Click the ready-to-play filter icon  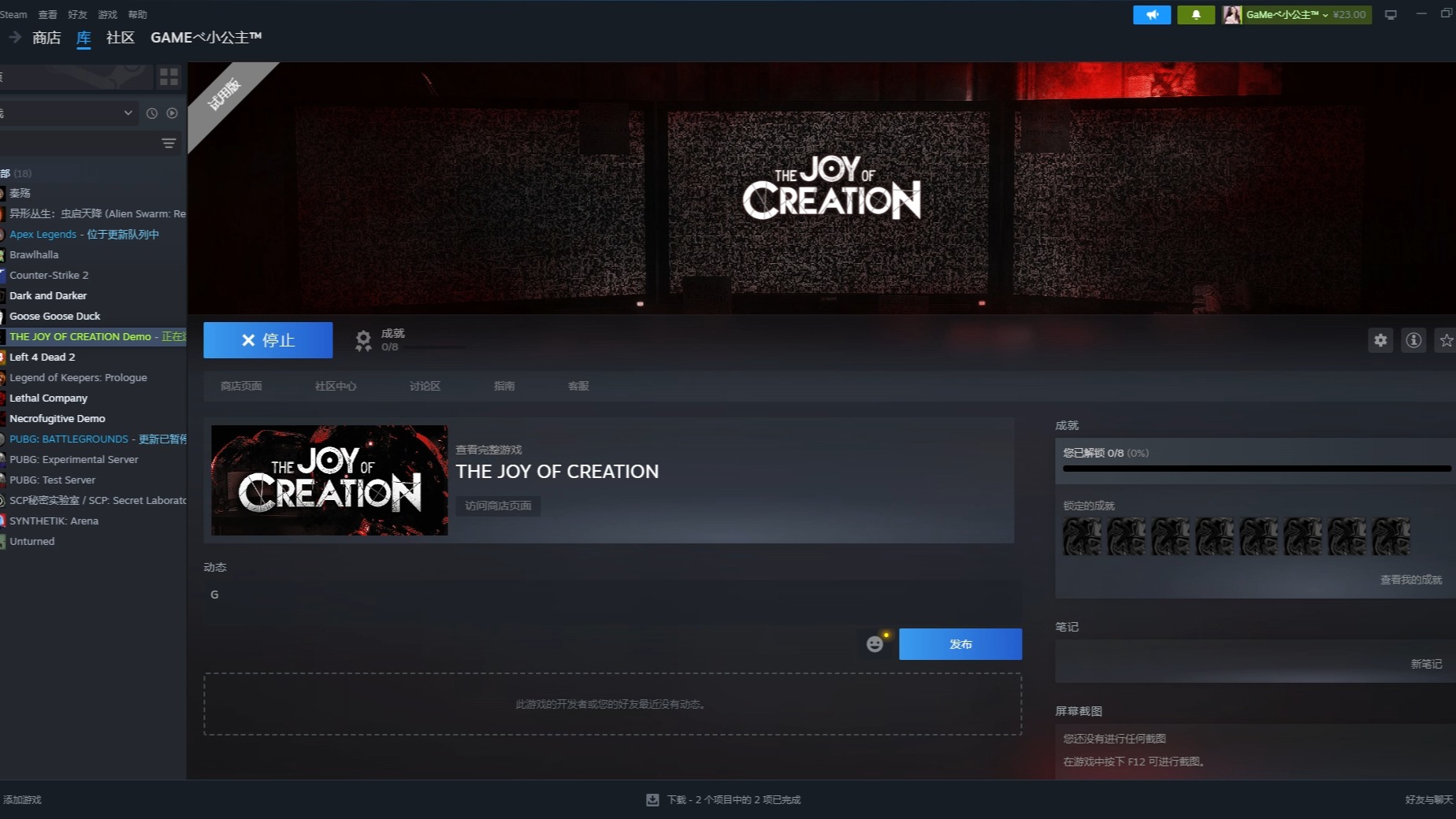click(172, 113)
